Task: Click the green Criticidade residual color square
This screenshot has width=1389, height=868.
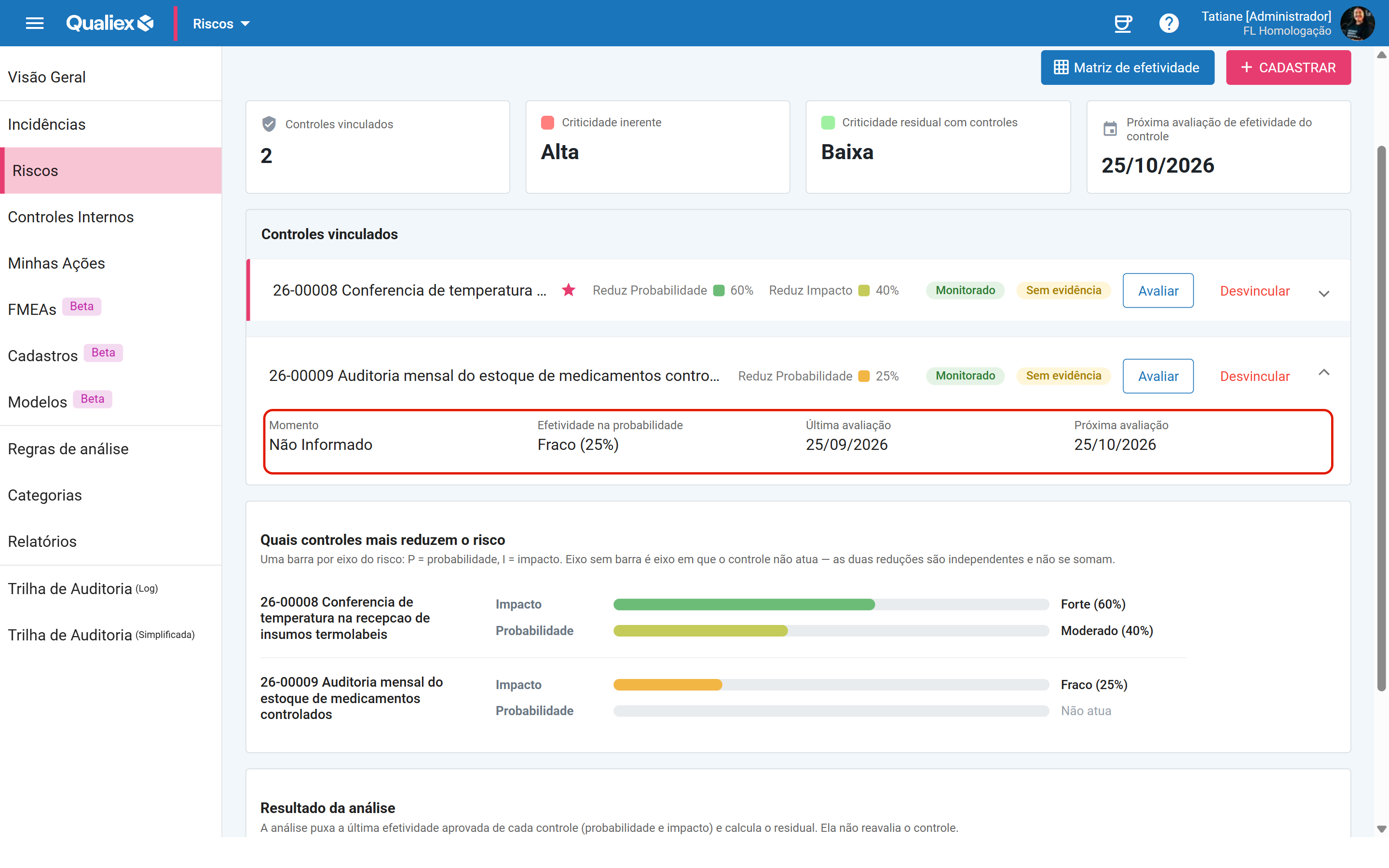Action: [828, 122]
